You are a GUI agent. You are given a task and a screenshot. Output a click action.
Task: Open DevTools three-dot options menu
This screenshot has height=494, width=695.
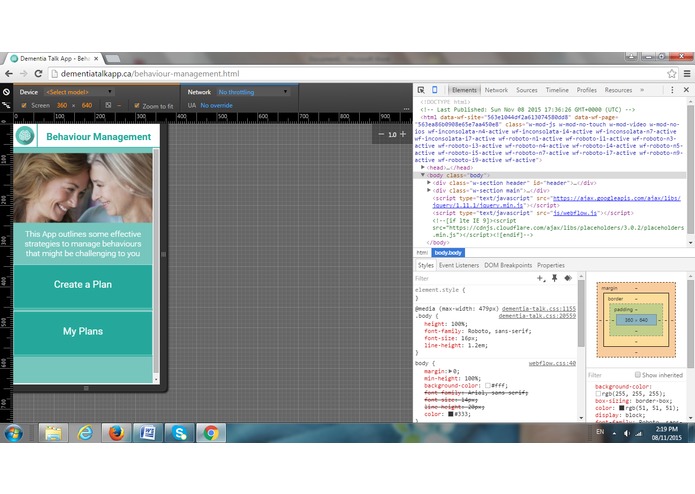click(672, 90)
